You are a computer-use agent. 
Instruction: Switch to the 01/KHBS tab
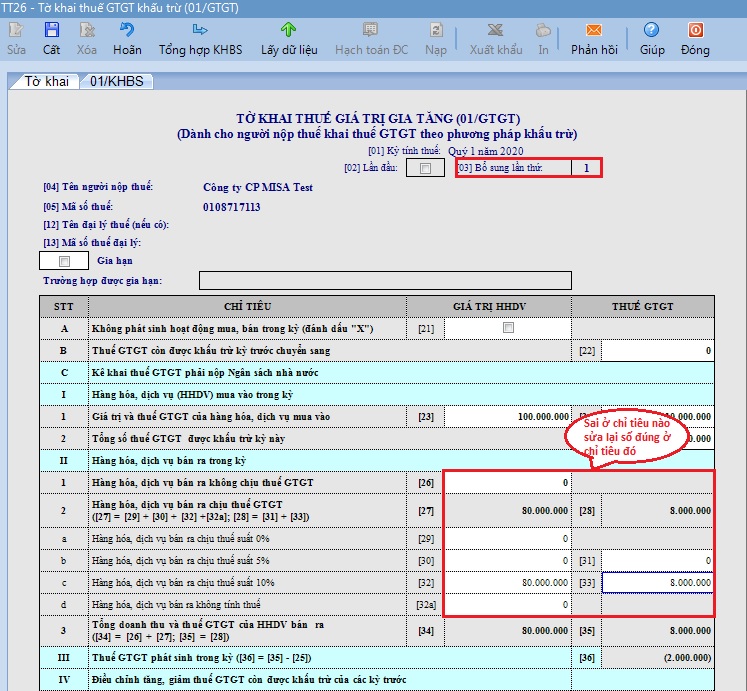click(117, 81)
